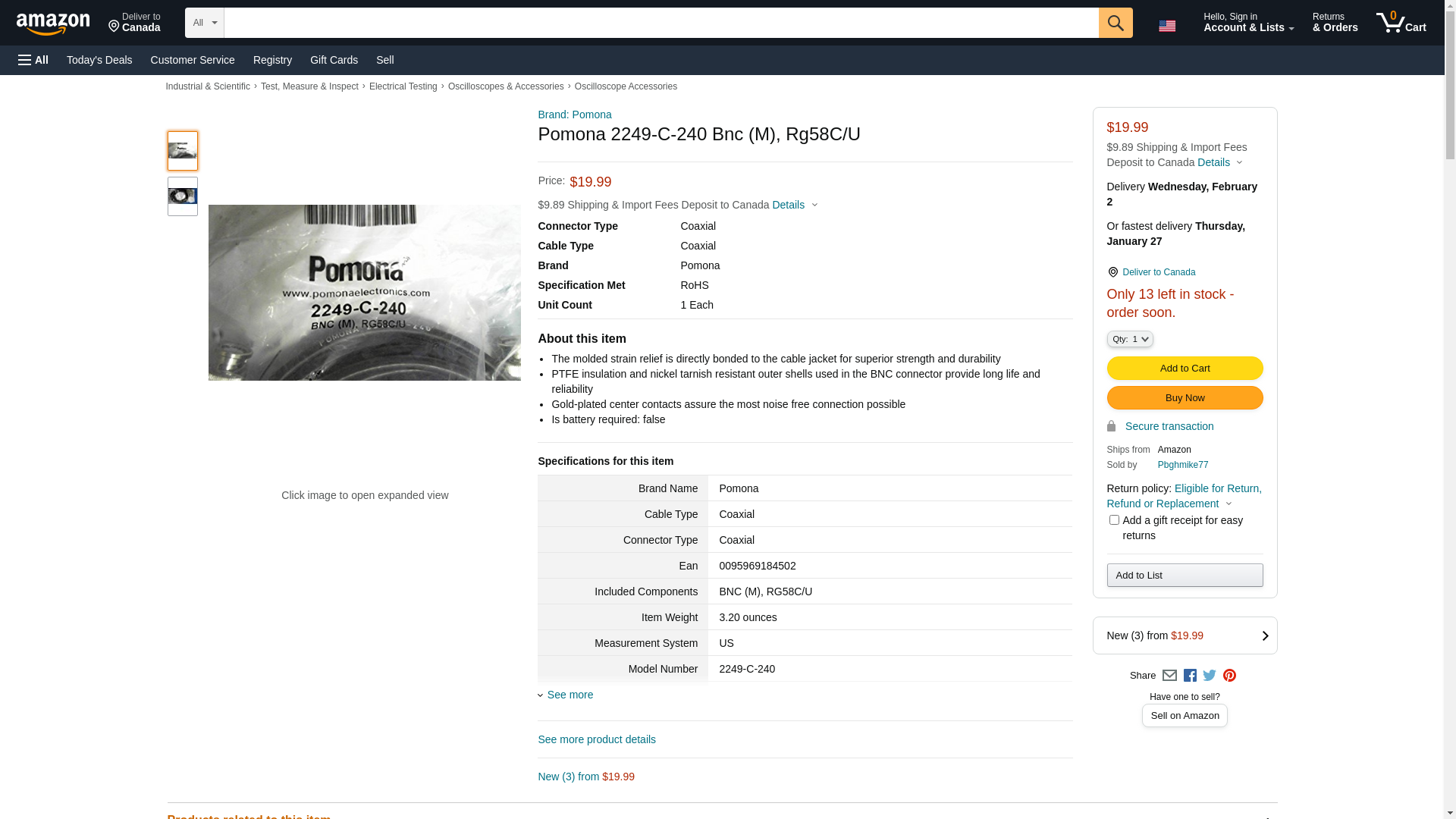The height and width of the screenshot is (819, 1456).
Task: Open the search category All dropdown
Action: pyautogui.click(x=204, y=23)
